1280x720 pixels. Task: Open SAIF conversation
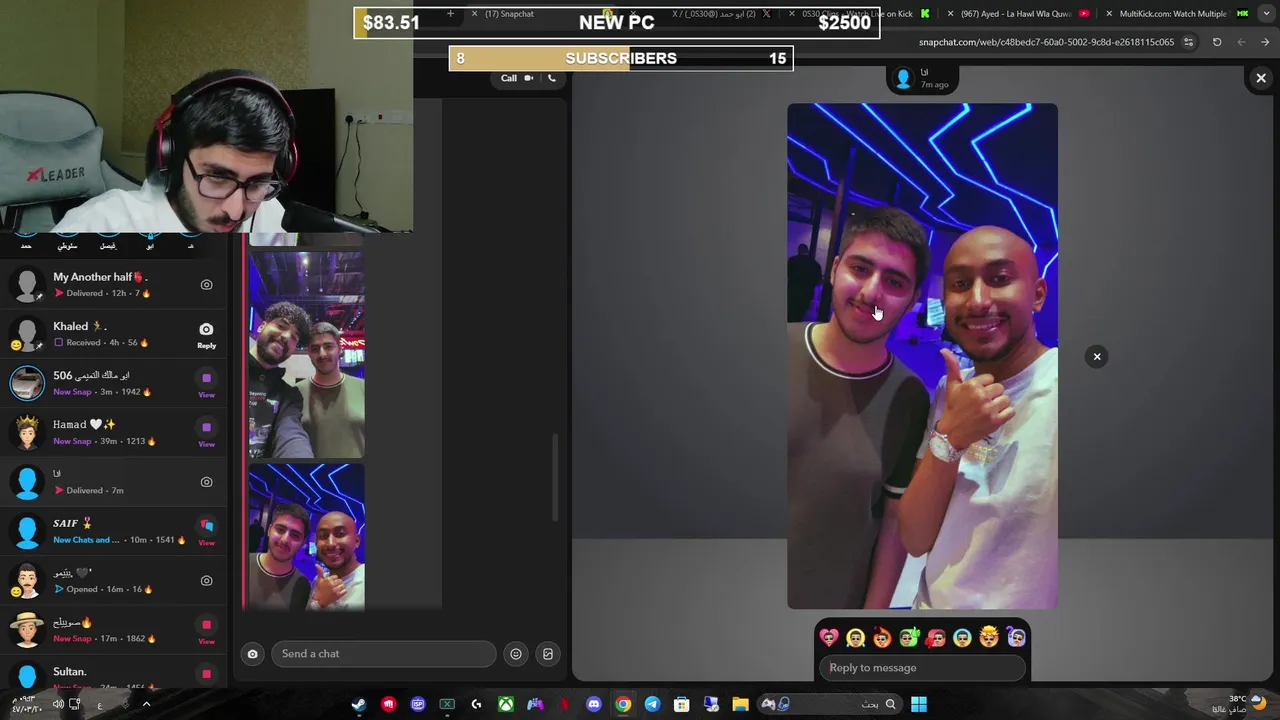click(115, 531)
